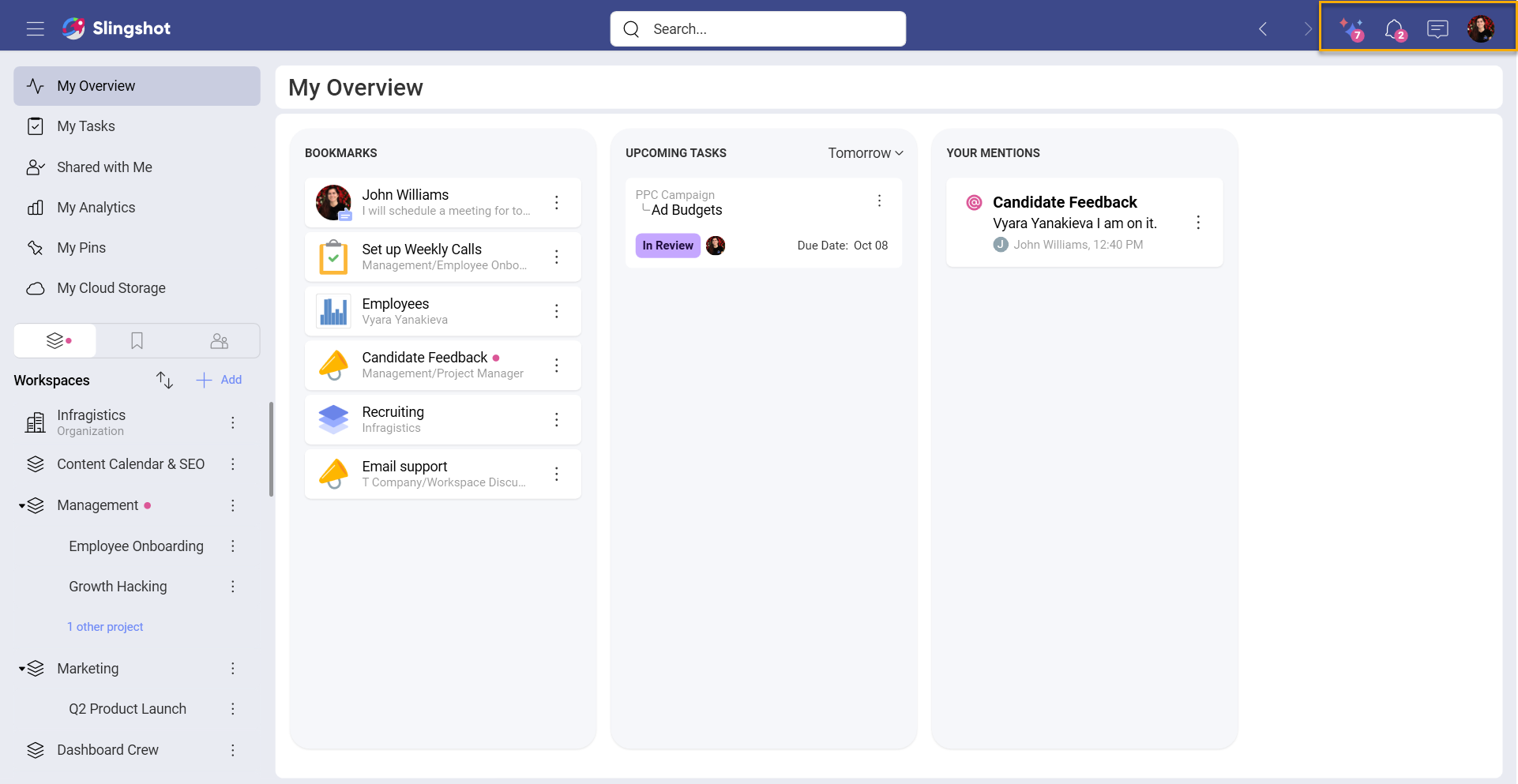Open options for Employees bookmark
This screenshot has width=1518, height=784.
coord(557,311)
